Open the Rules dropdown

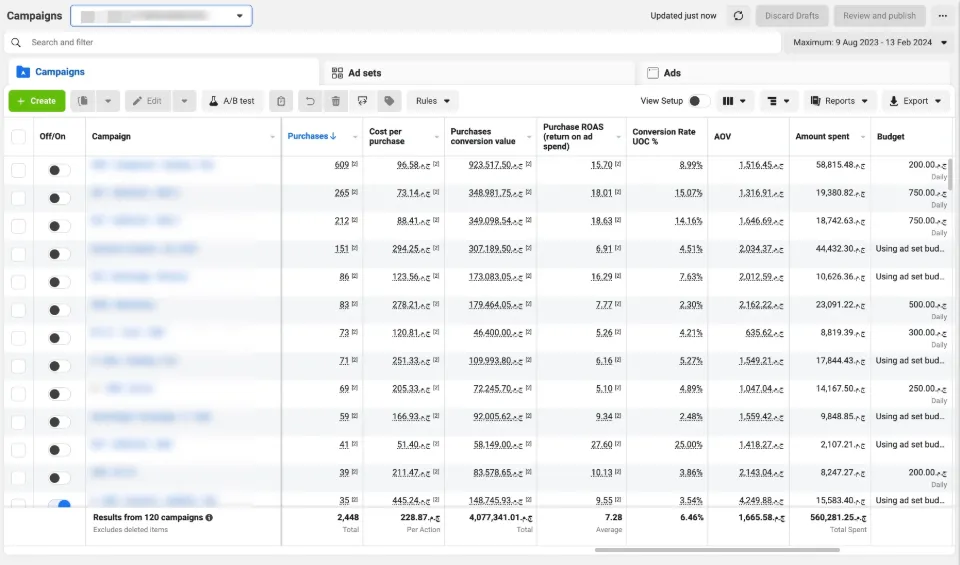click(x=433, y=101)
